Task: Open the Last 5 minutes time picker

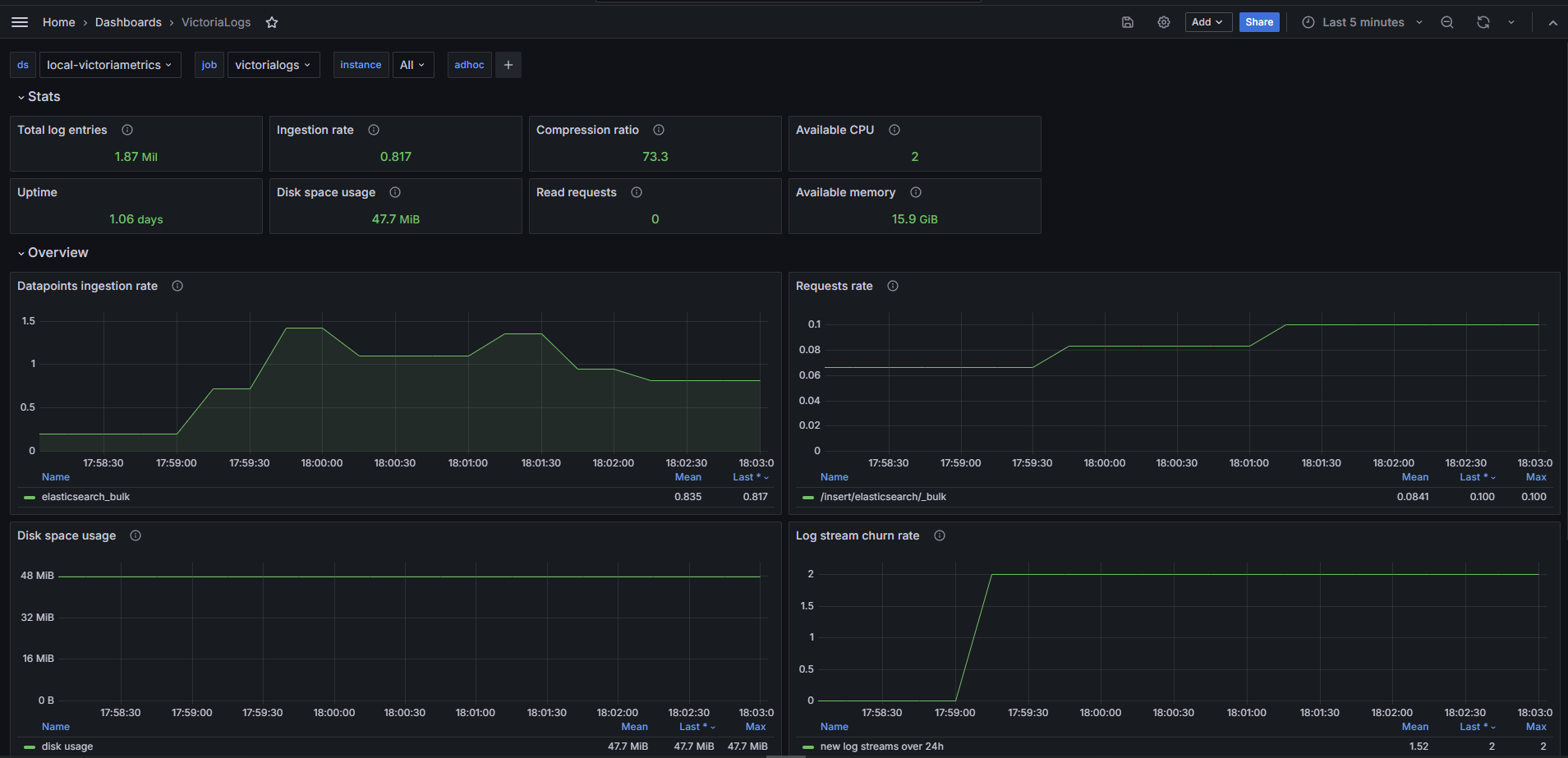Action: click(x=1363, y=22)
